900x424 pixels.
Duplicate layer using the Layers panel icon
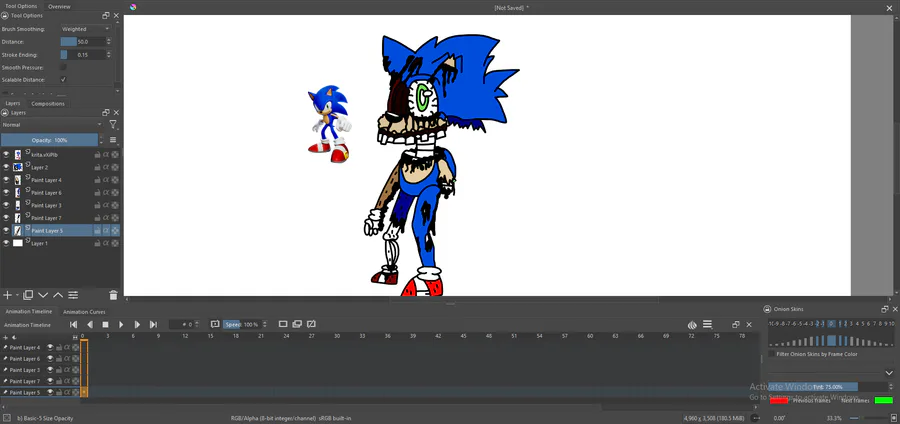point(28,295)
